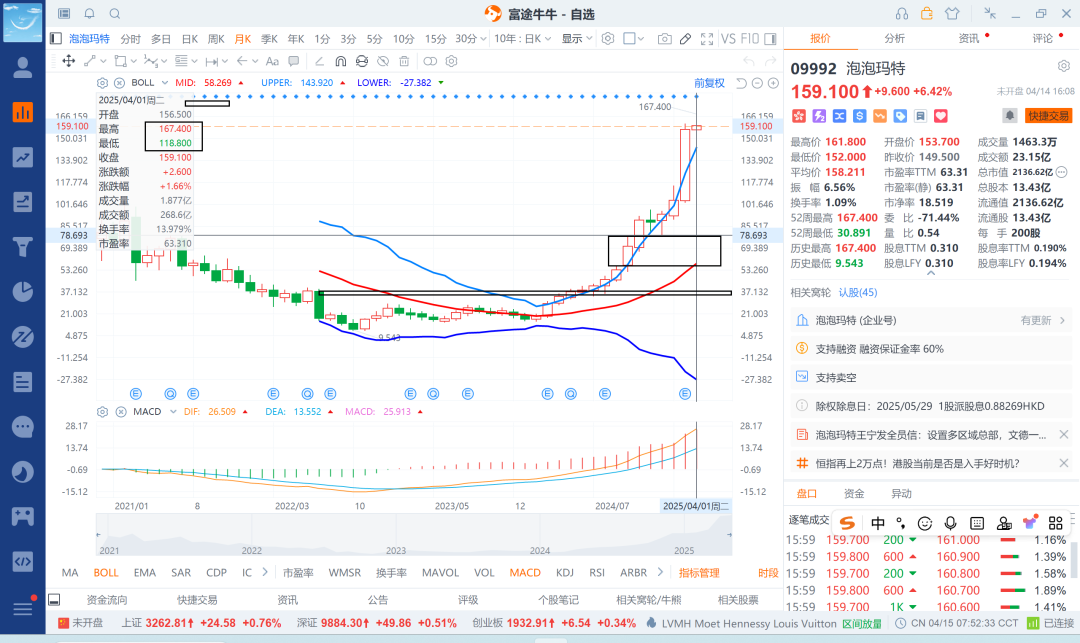Click the Hong Kong flower market icon
1080x643 pixels.
pyautogui.click(x=798, y=116)
